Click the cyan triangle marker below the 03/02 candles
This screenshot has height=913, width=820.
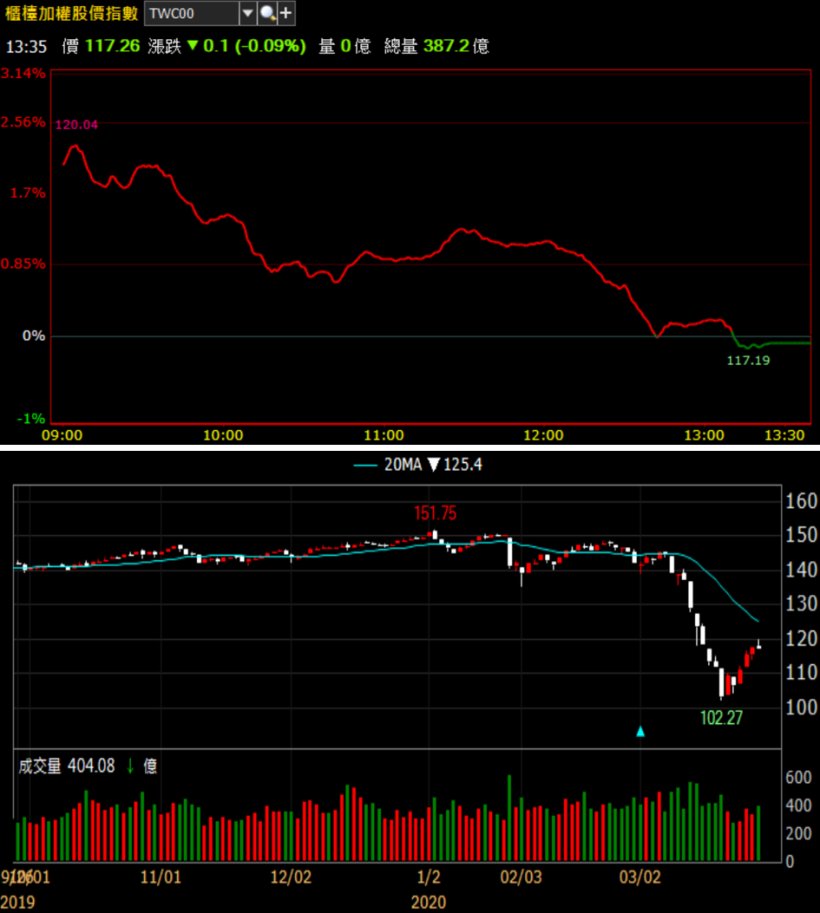(x=641, y=732)
